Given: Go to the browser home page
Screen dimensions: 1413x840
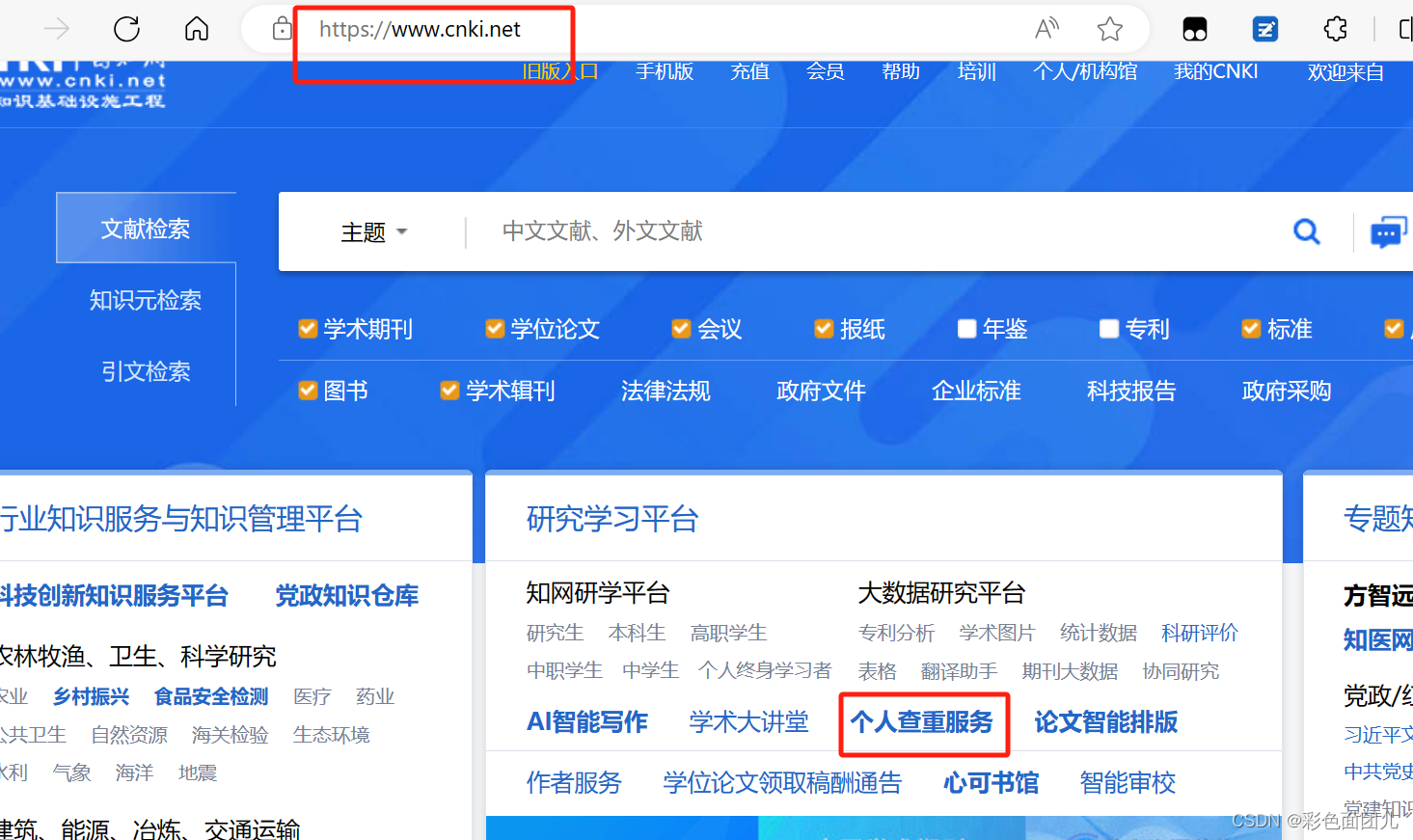Looking at the screenshot, I should coord(197,29).
